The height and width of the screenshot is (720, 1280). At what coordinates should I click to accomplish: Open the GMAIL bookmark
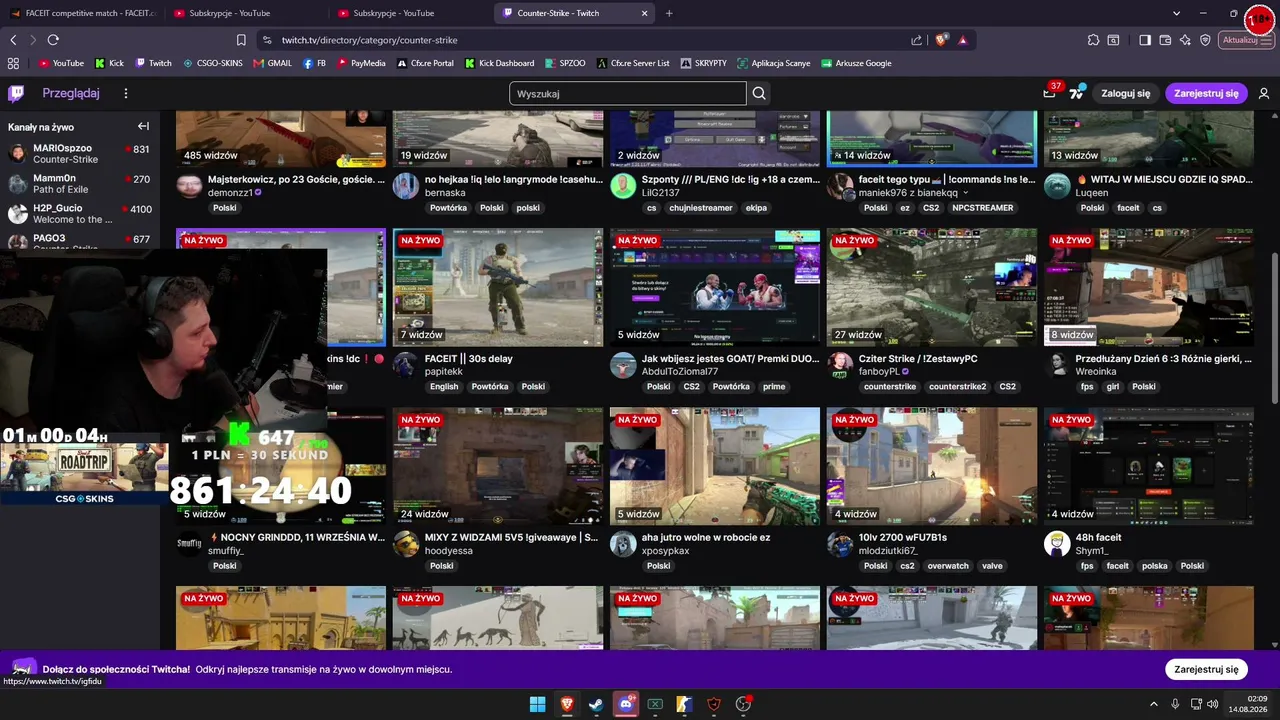tap(273, 63)
